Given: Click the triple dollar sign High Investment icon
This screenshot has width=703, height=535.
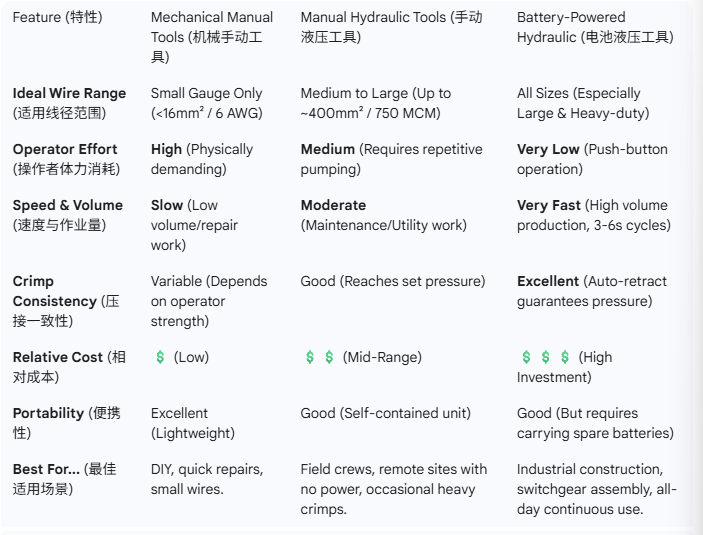Looking at the screenshot, I should (546, 357).
